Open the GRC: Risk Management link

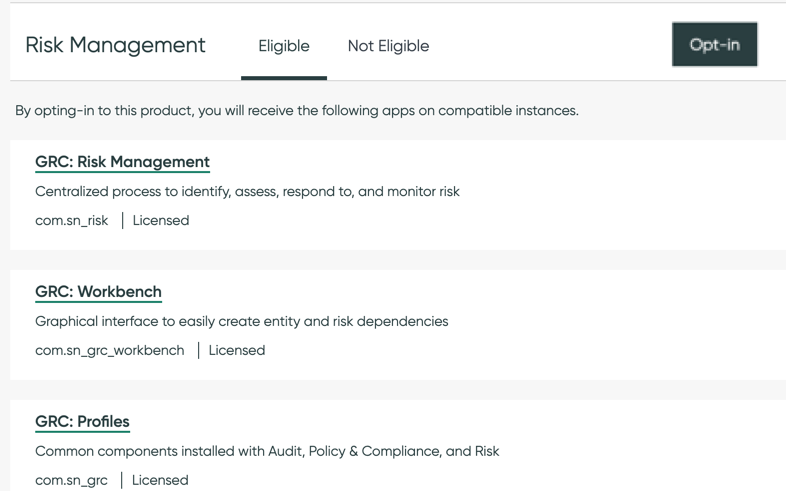[x=122, y=162]
